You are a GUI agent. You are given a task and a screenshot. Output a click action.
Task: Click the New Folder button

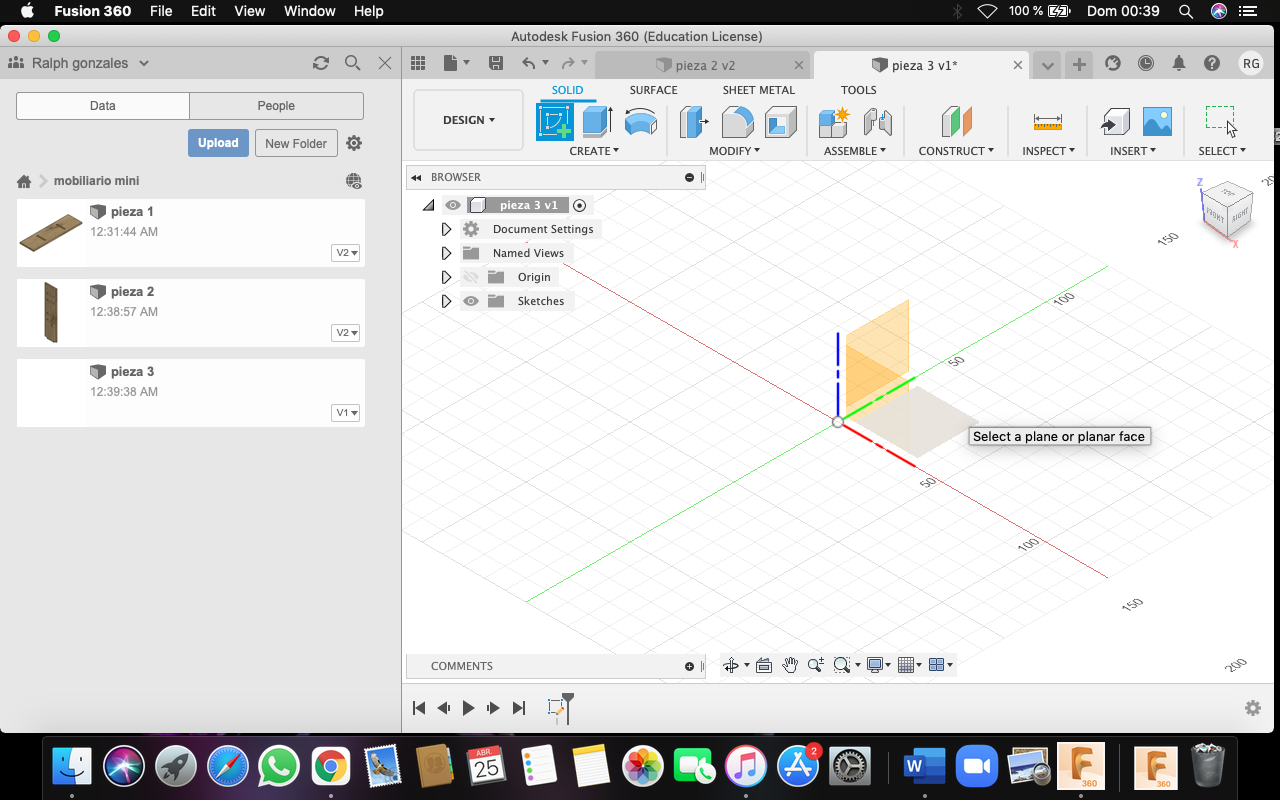[296, 143]
